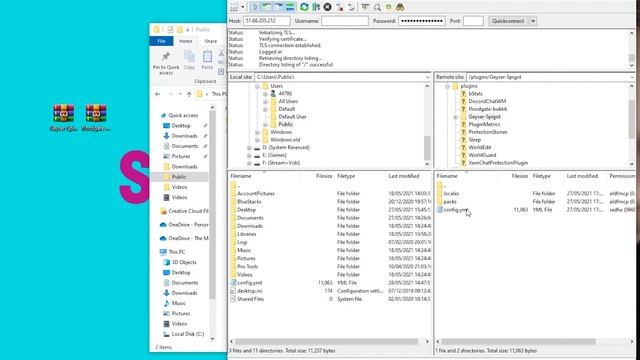Collapse the plugins remote folder node

pos(447,87)
